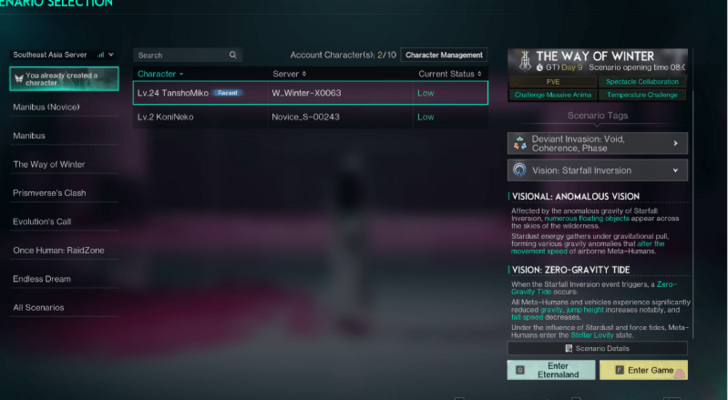The height and width of the screenshot is (400, 728).
Task: Select The Way of Winter scenario
Action: (x=49, y=164)
